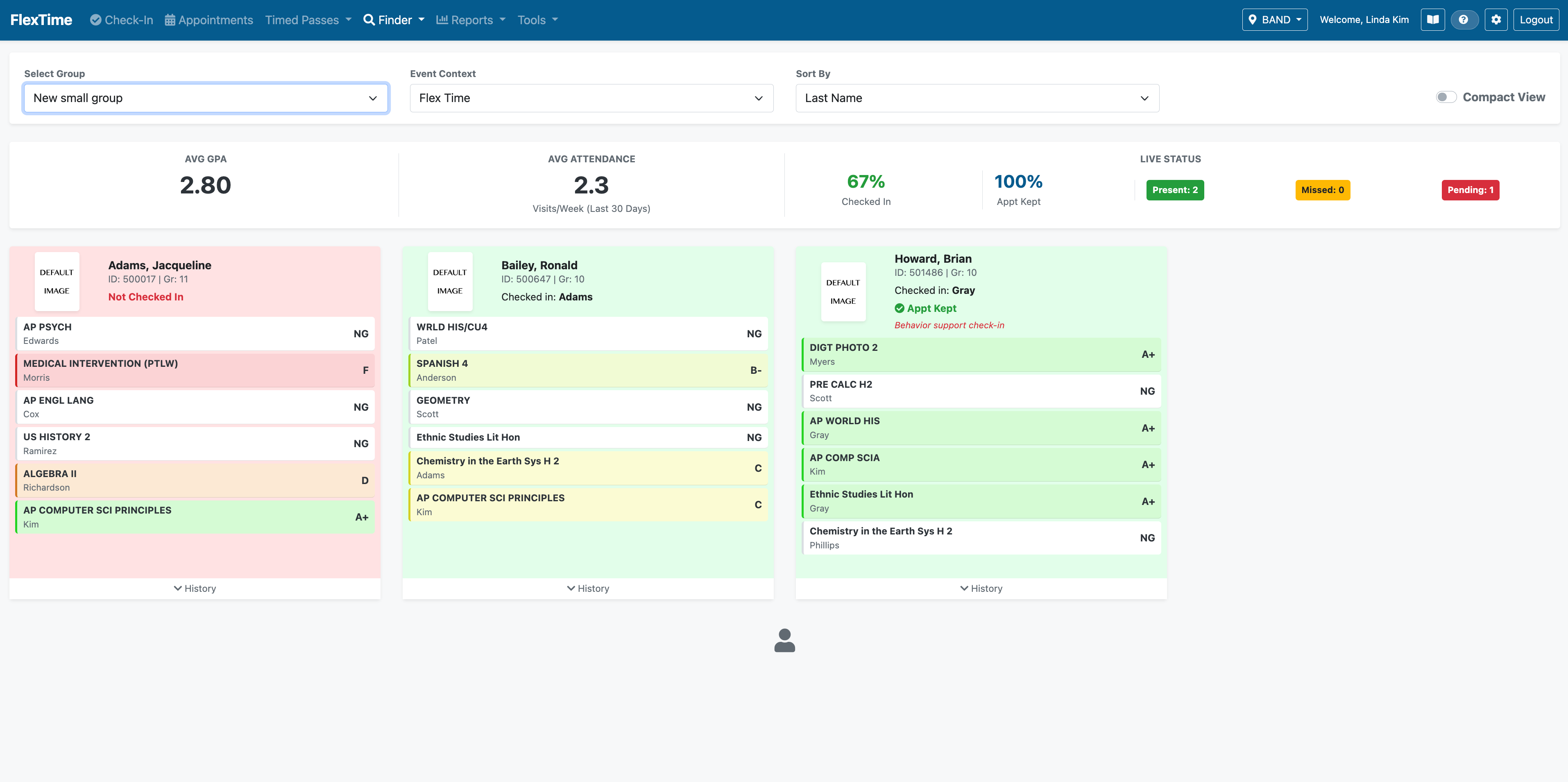The width and height of the screenshot is (1568, 782).
Task: Click the Adams, Jacqueline name
Action: [159, 265]
